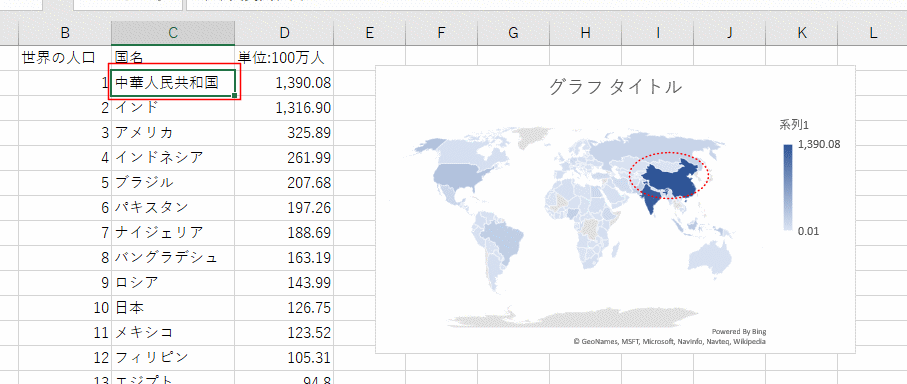The width and height of the screenshot is (907, 384).
Task: Click population value 207.68
Action: pyautogui.click(x=284, y=183)
